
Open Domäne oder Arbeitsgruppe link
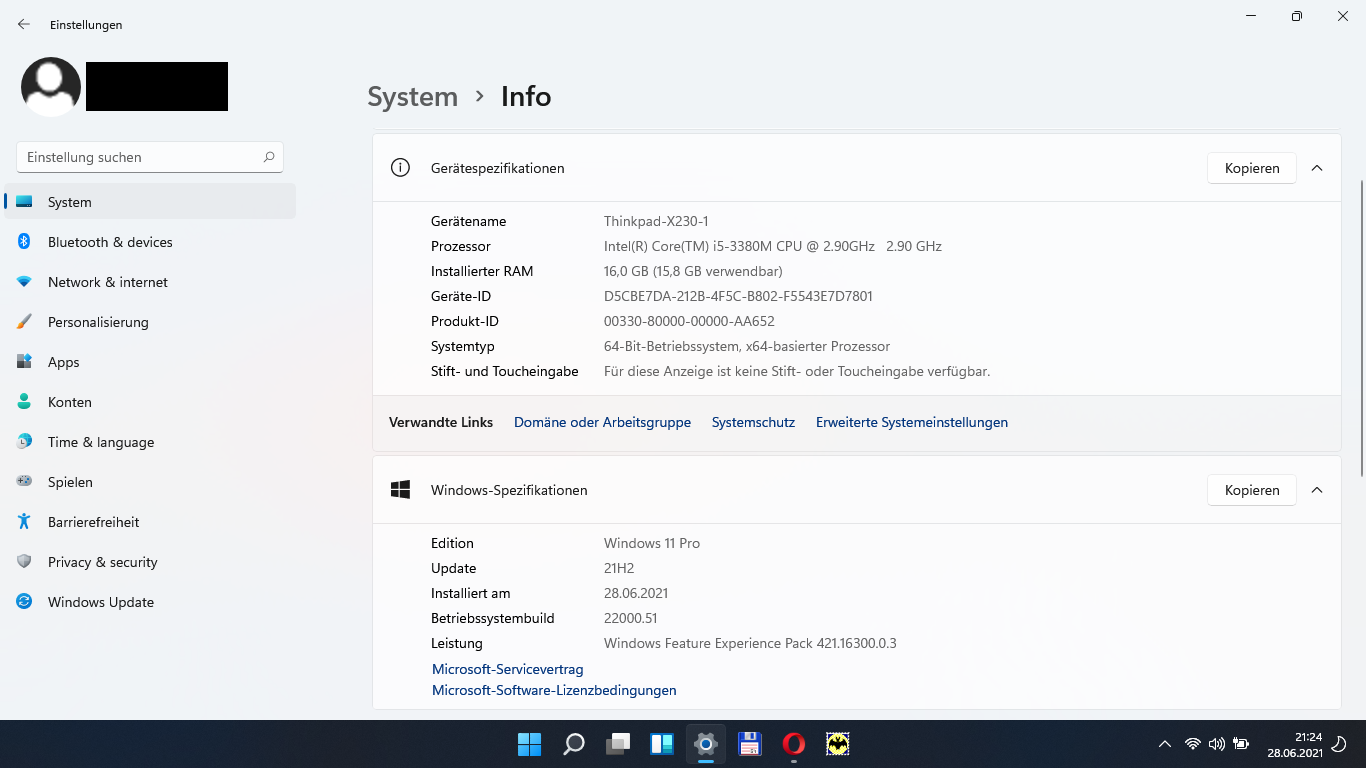click(602, 422)
